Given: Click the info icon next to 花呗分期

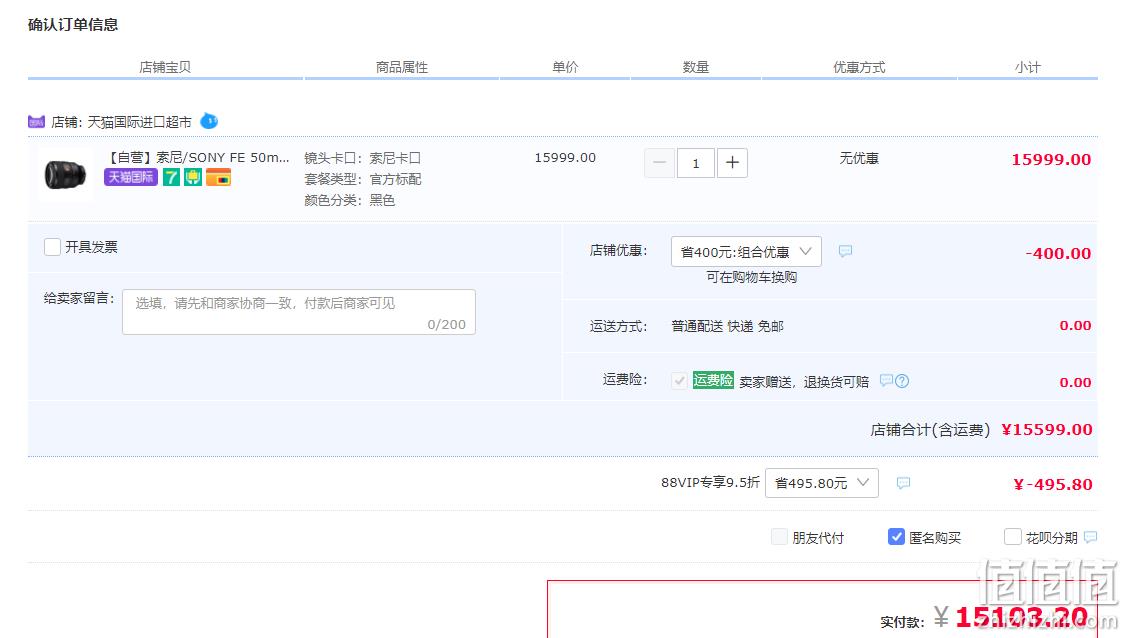Looking at the screenshot, I should coord(1090,537).
